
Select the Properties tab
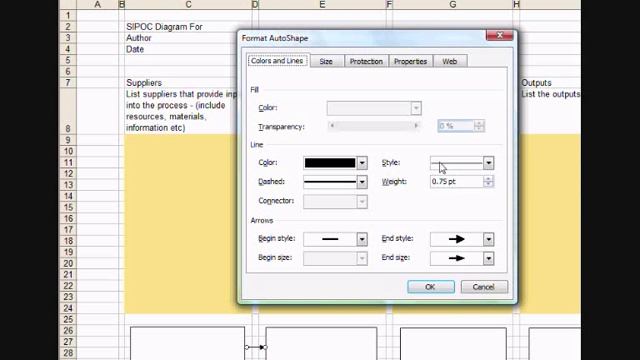[x=410, y=61]
